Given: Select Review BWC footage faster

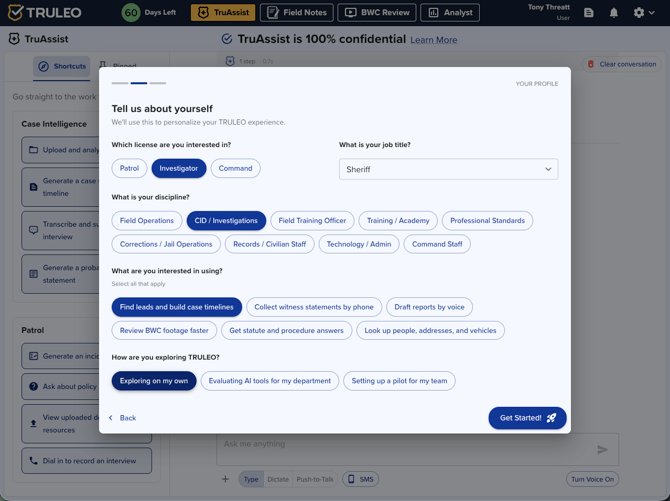Looking at the screenshot, I should click(164, 330).
